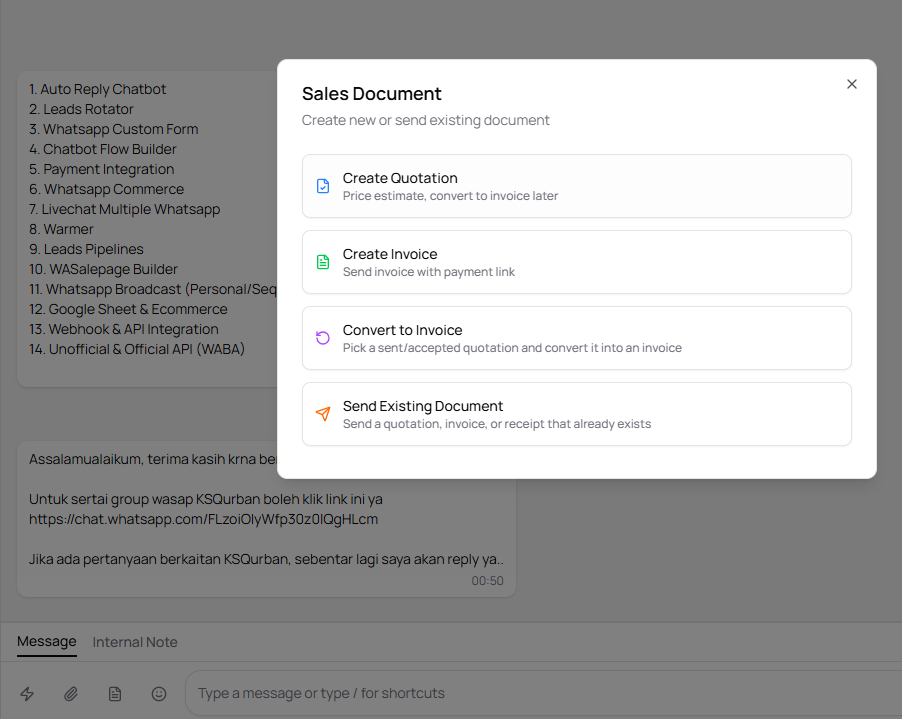
Task: Attach a file with paperclip icon
Action: tap(71, 694)
